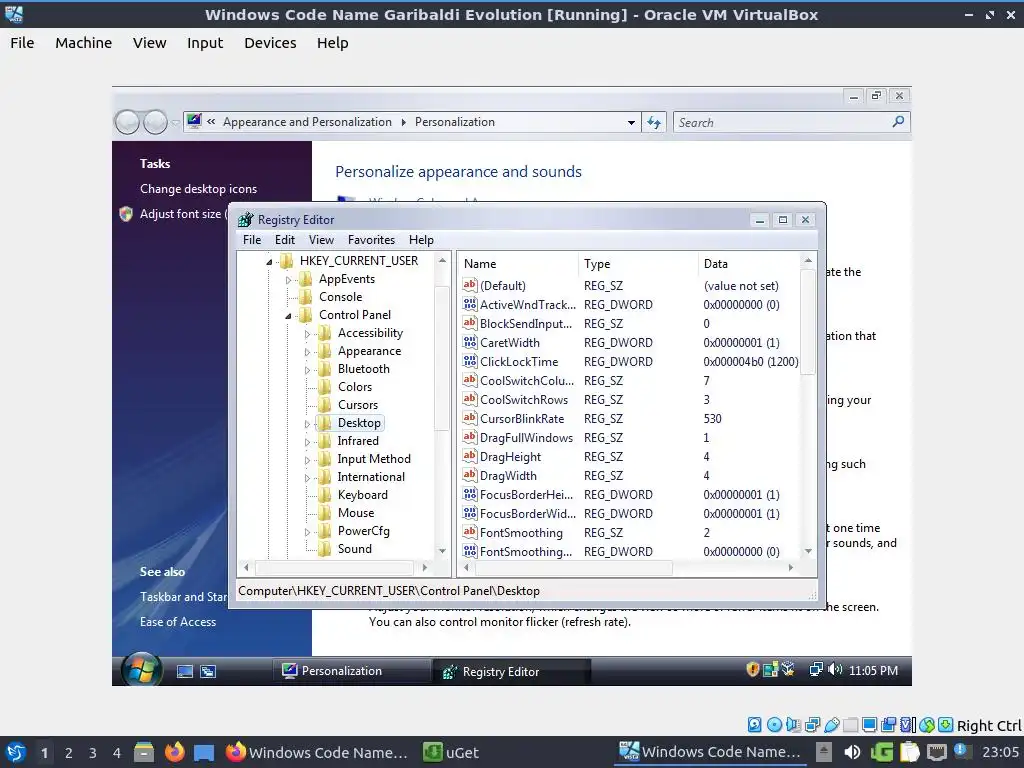
Task: Switch to workspace 2 on host panel
Action: [69, 753]
